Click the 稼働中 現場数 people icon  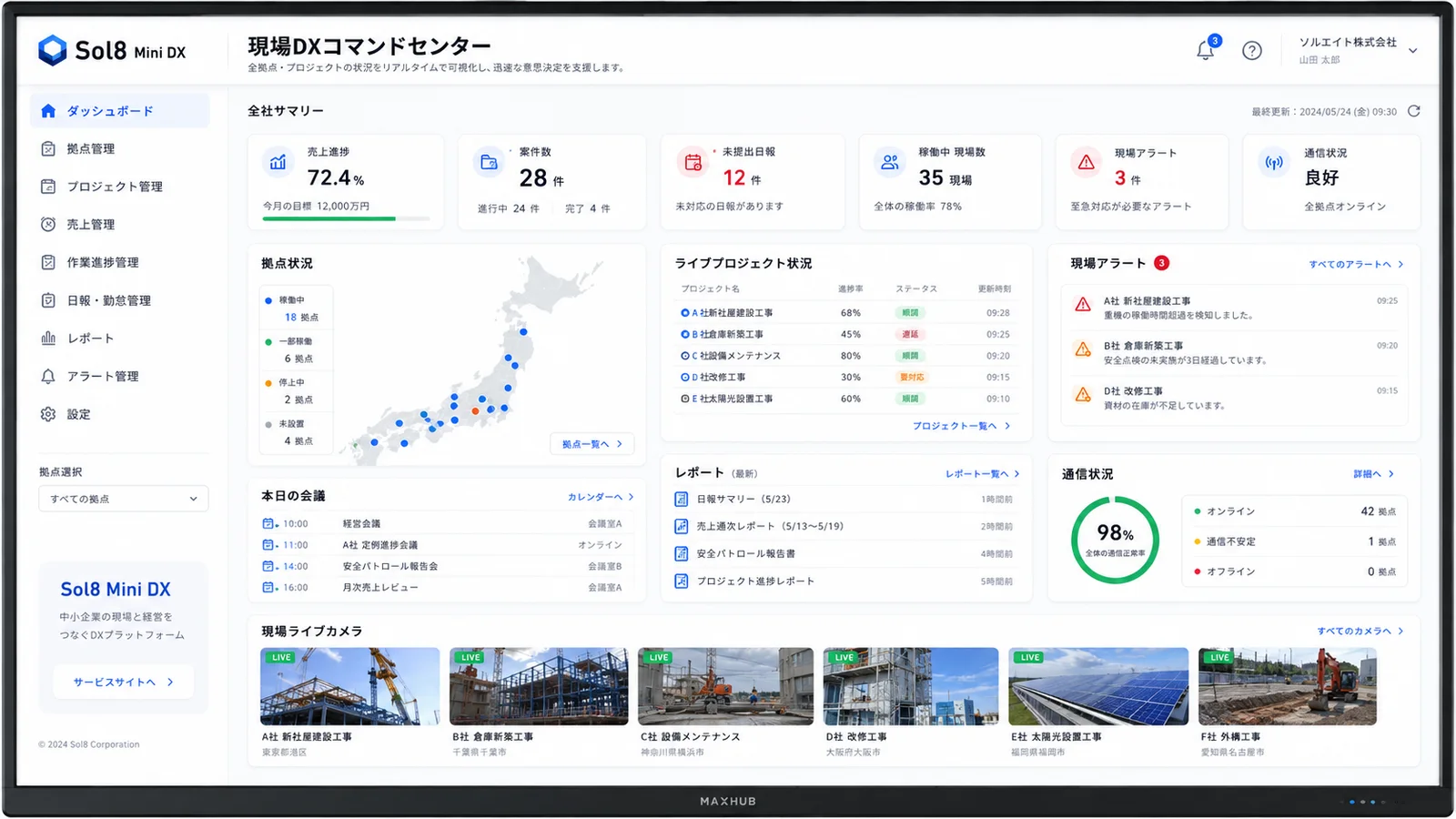[x=890, y=162]
